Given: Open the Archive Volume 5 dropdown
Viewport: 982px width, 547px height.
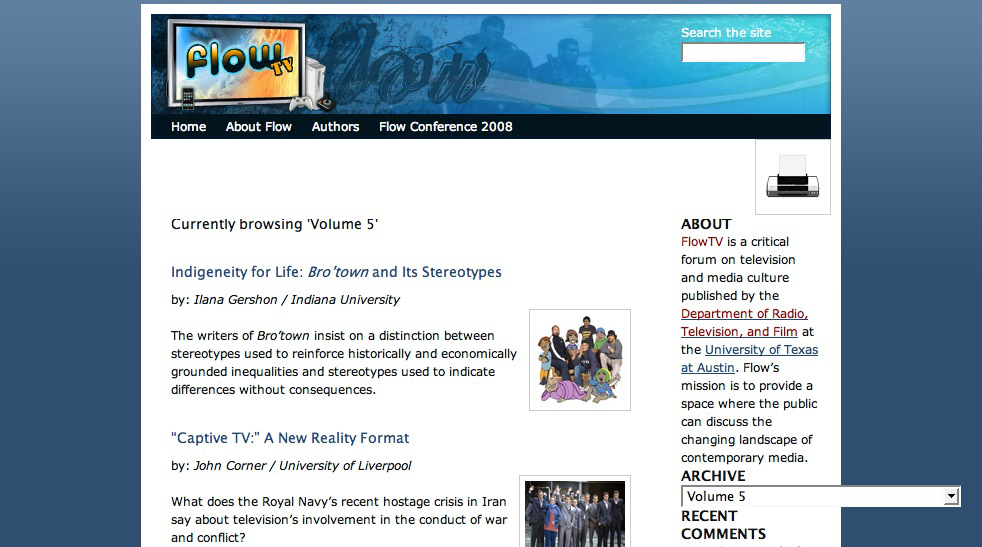Looking at the screenshot, I should point(820,496).
